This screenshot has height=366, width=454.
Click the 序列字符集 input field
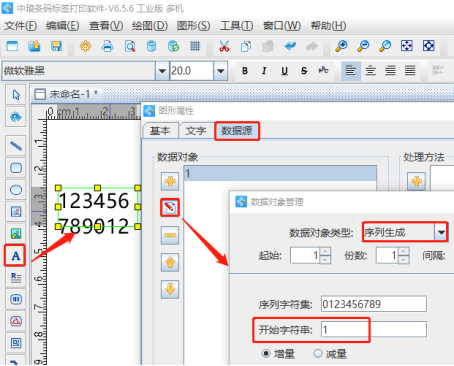[374, 304]
